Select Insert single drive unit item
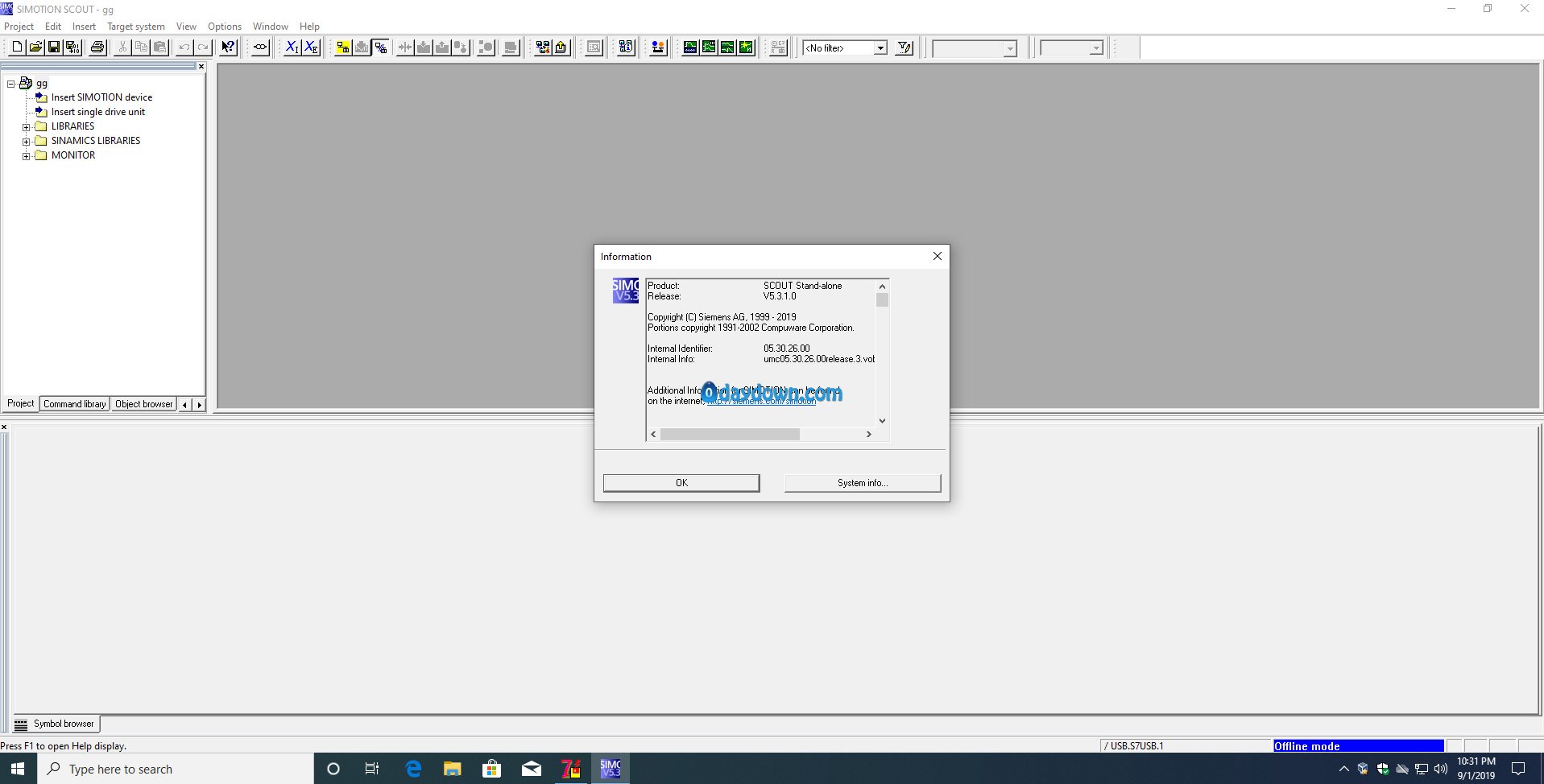 click(98, 112)
